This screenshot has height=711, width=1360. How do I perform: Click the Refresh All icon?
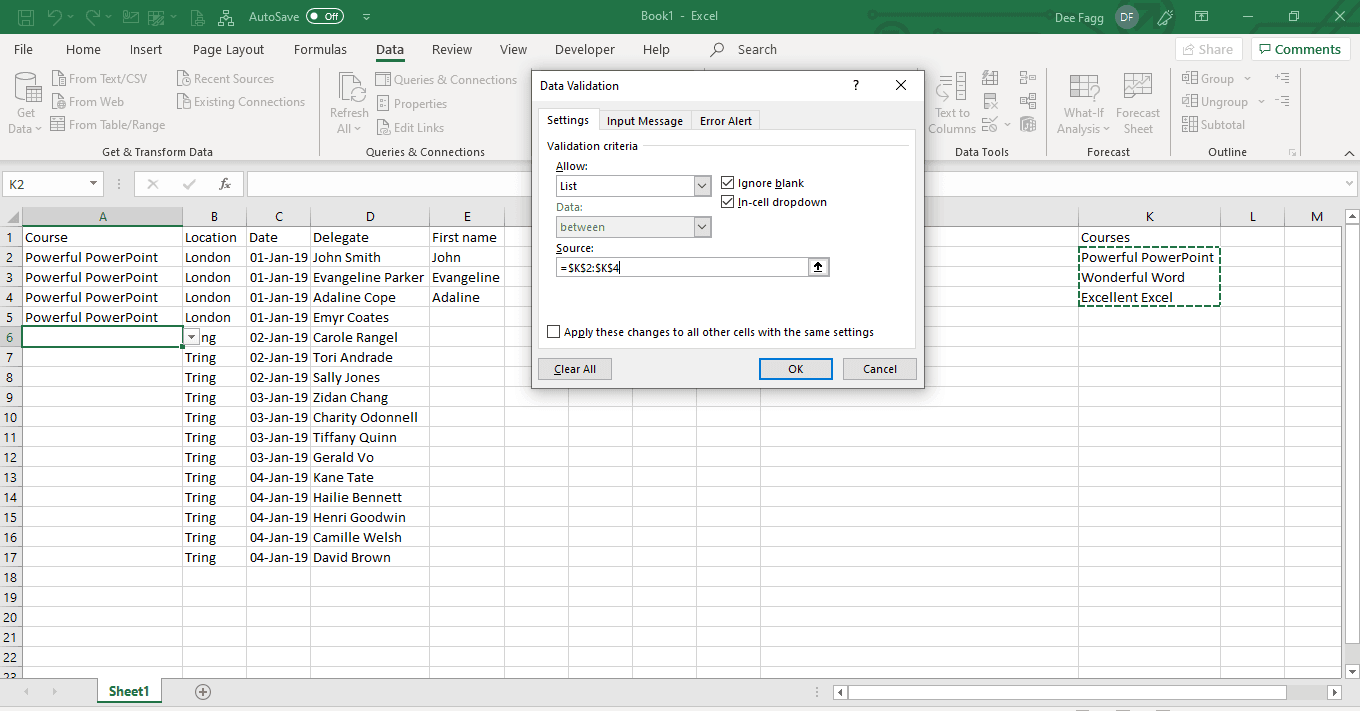point(349,89)
